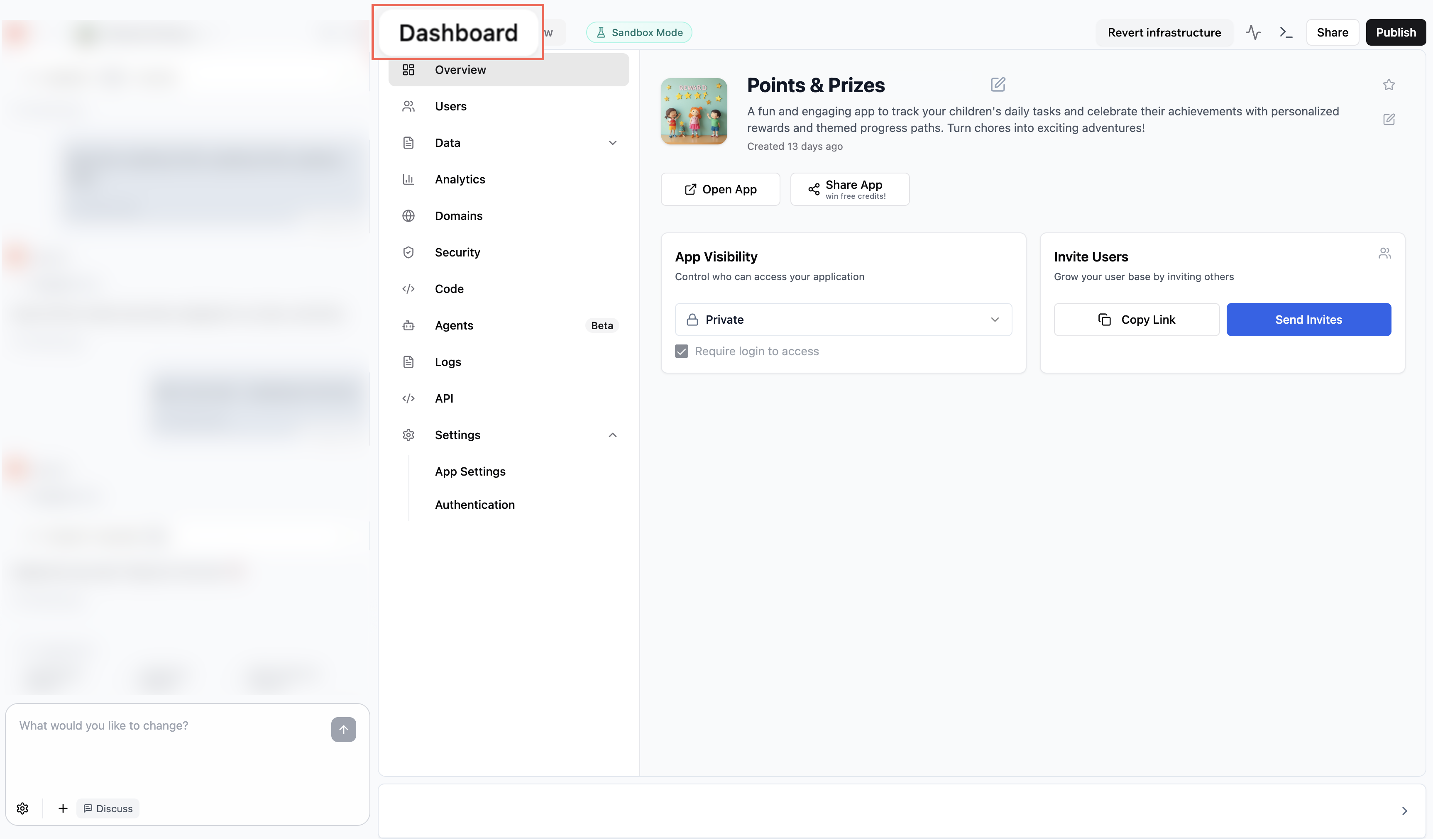This screenshot has height=840, width=1433.
Task: Open Authentication under Settings
Action: (475, 505)
